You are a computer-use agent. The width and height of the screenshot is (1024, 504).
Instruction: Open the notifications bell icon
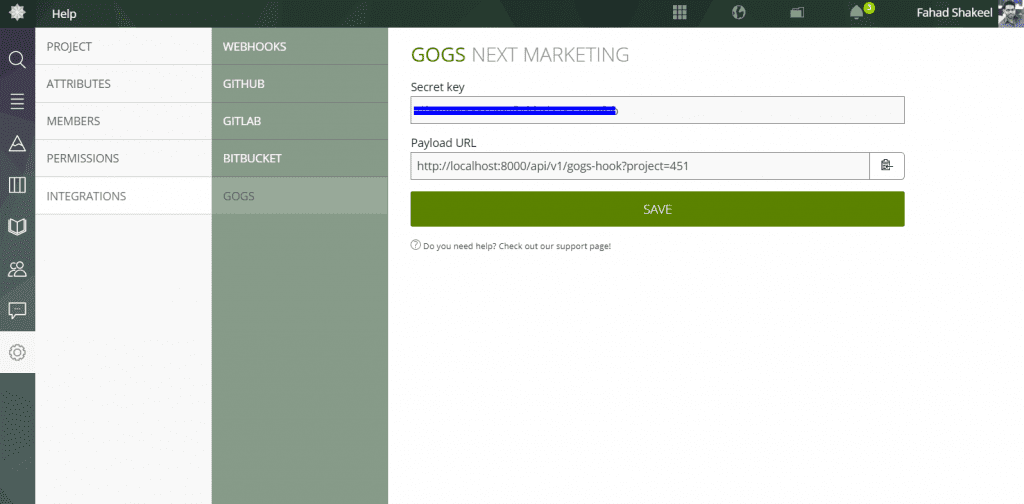click(x=857, y=12)
